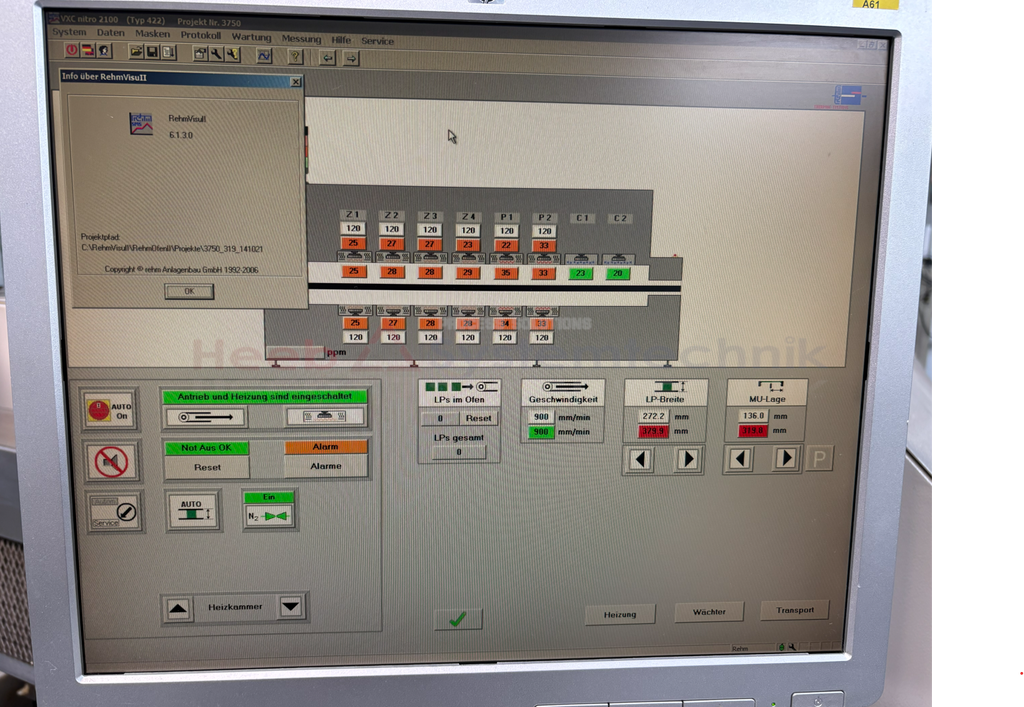Click the Z1 upper setpoint 120 field

click(354, 230)
